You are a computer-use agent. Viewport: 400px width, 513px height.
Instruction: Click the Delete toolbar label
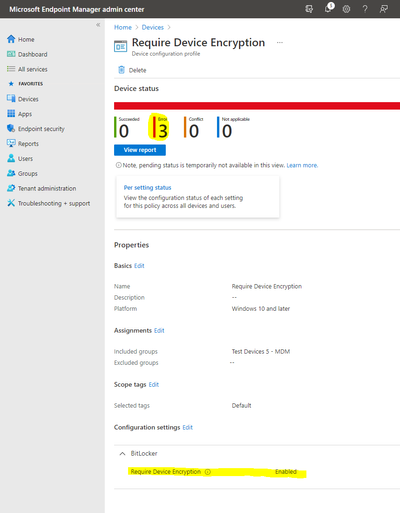[x=137, y=70]
